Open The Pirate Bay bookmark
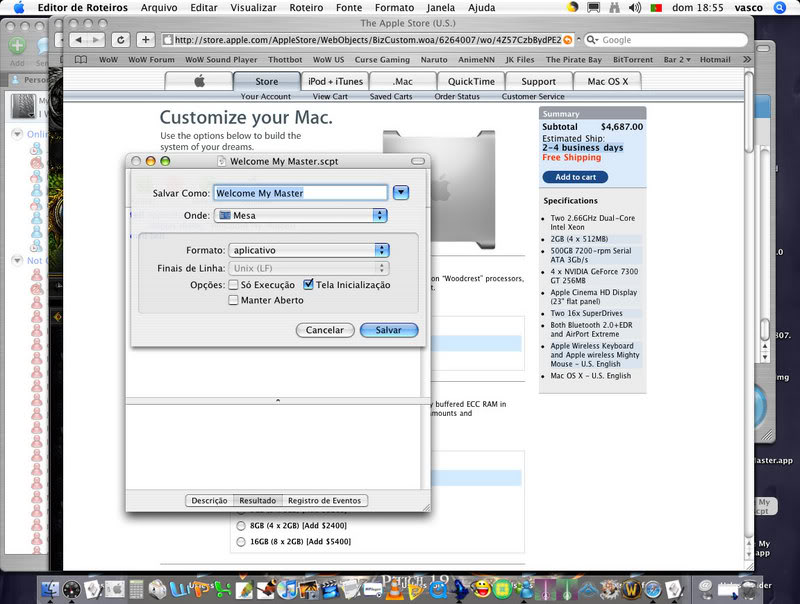Screen dimensions: 800x604 [x=573, y=60]
